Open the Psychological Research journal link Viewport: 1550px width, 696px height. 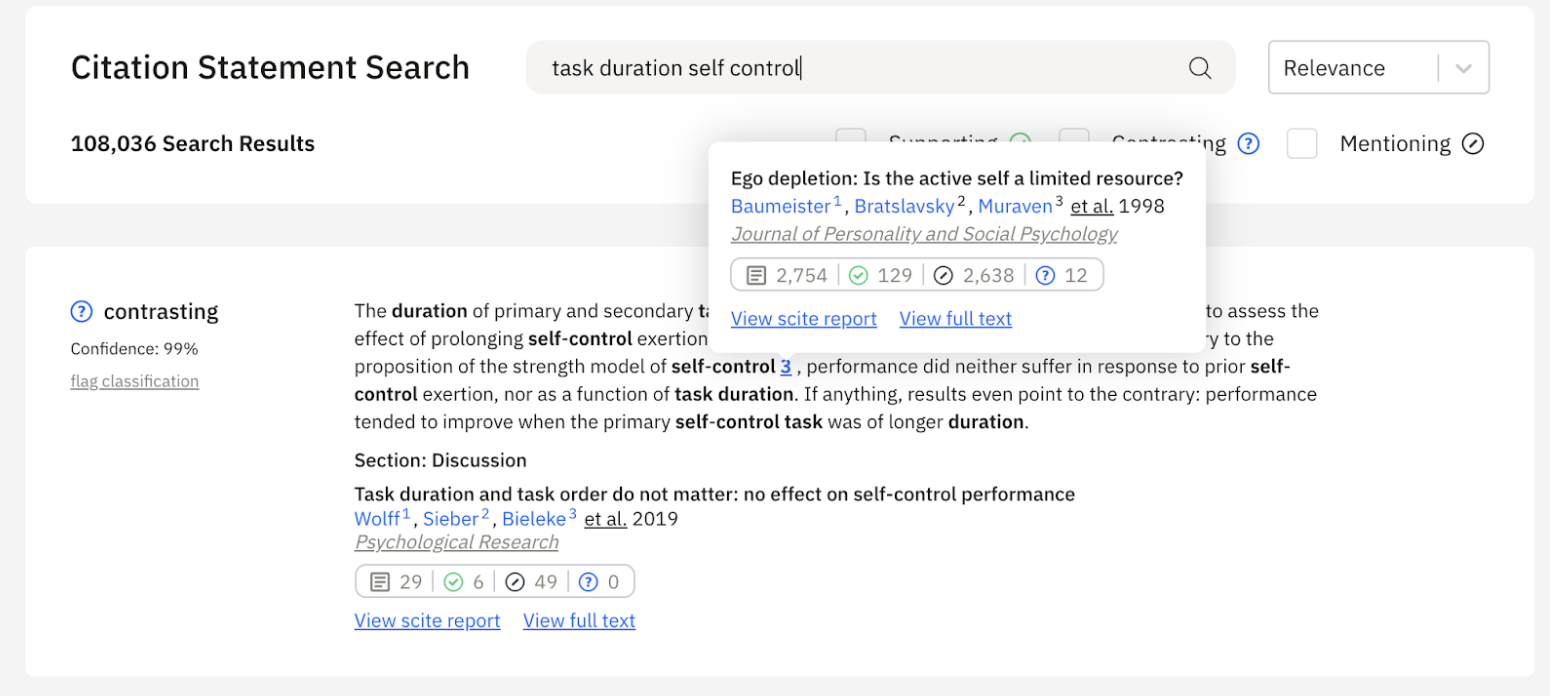(456, 542)
